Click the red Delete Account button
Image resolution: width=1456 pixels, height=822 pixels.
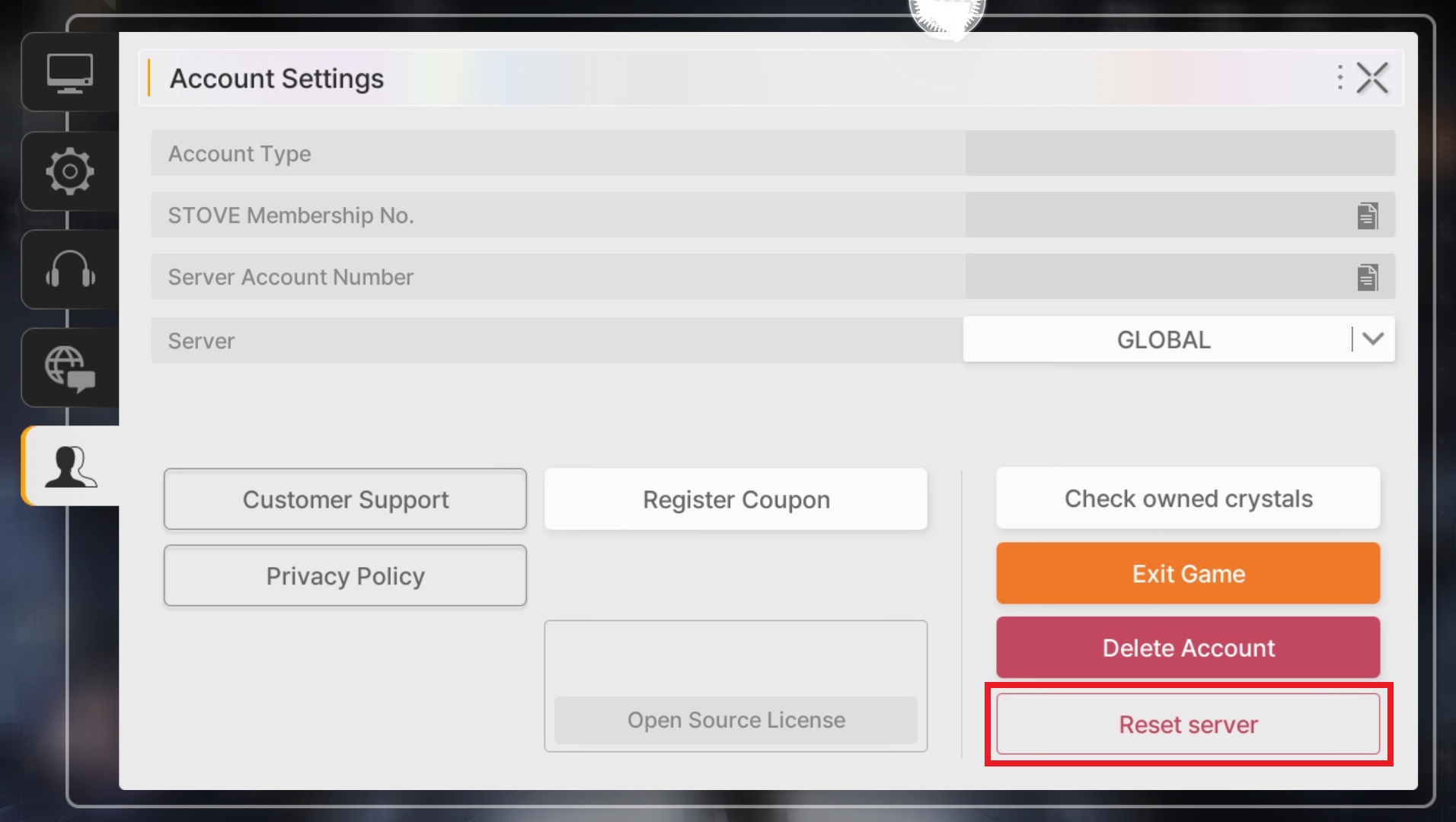coord(1188,648)
